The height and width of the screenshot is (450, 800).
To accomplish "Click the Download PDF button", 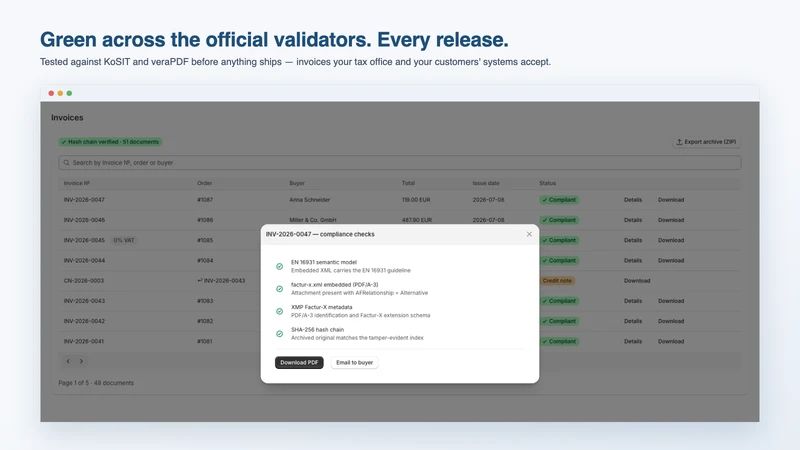I will pyautogui.click(x=299, y=362).
